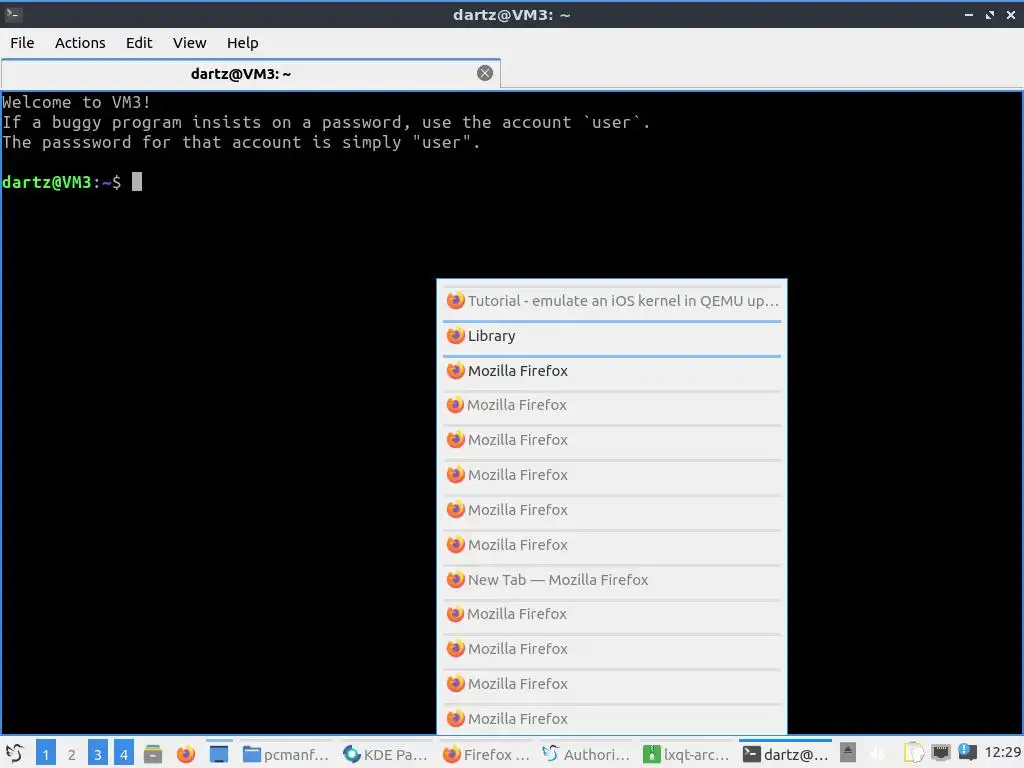Screen dimensions: 1024x768
Task: Open the Help menu
Action: (x=242, y=43)
